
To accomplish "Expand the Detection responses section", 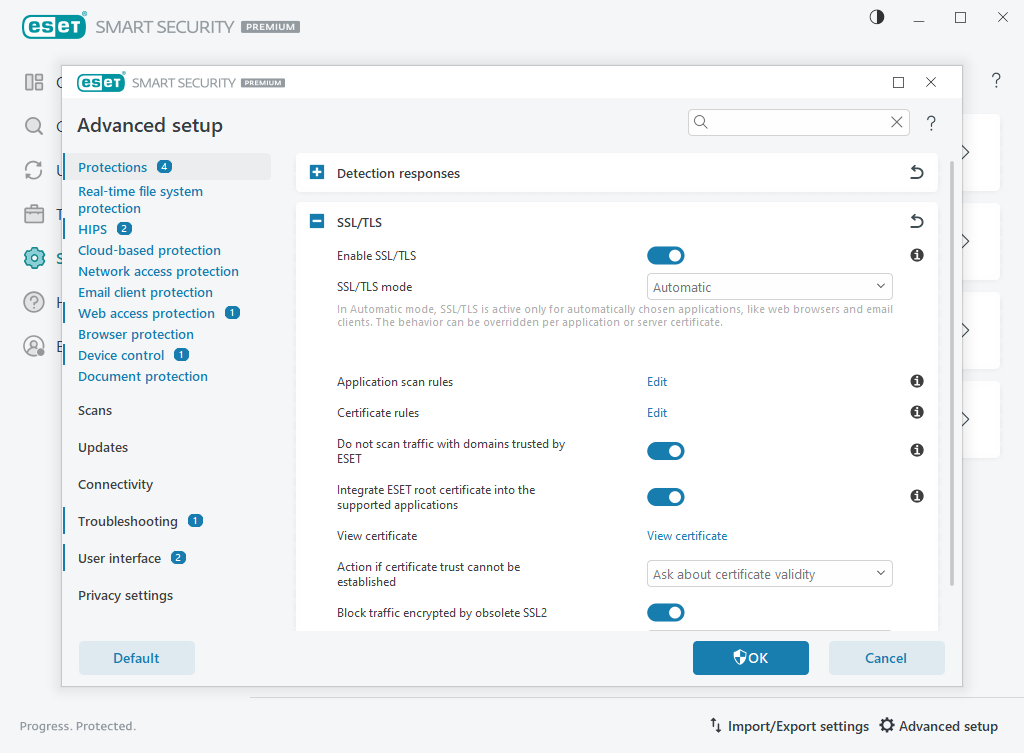I will [x=316, y=172].
